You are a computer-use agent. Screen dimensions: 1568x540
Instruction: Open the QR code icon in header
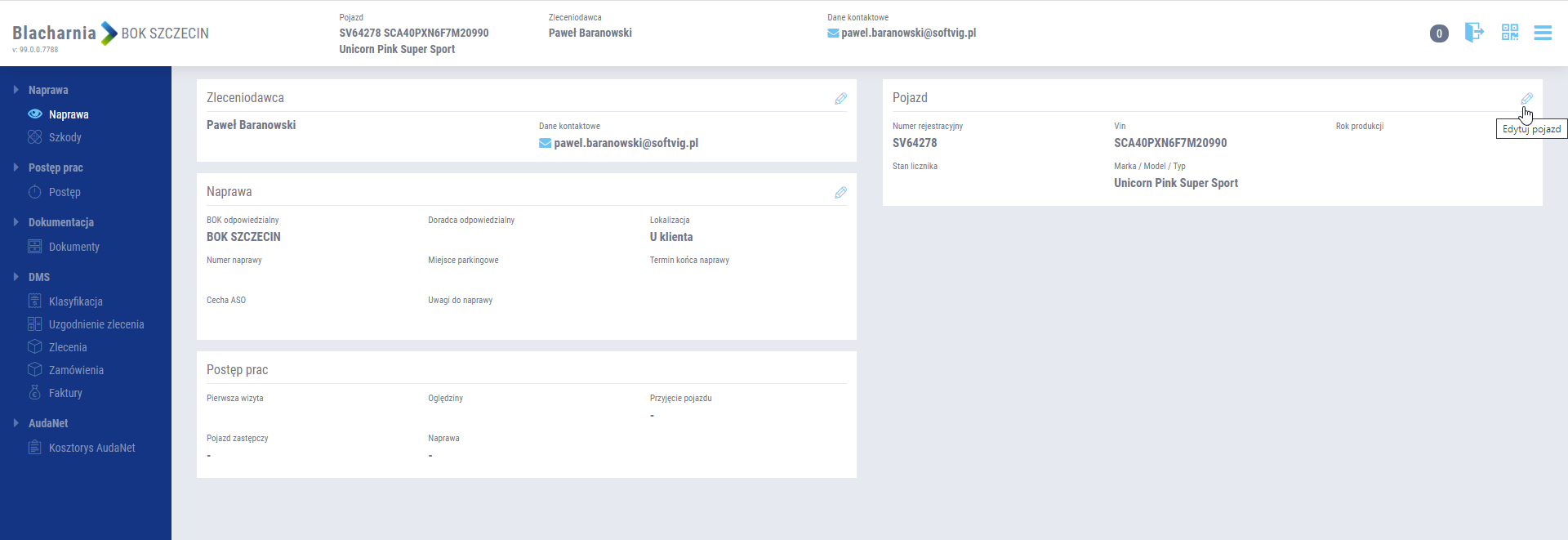pyautogui.click(x=1509, y=33)
